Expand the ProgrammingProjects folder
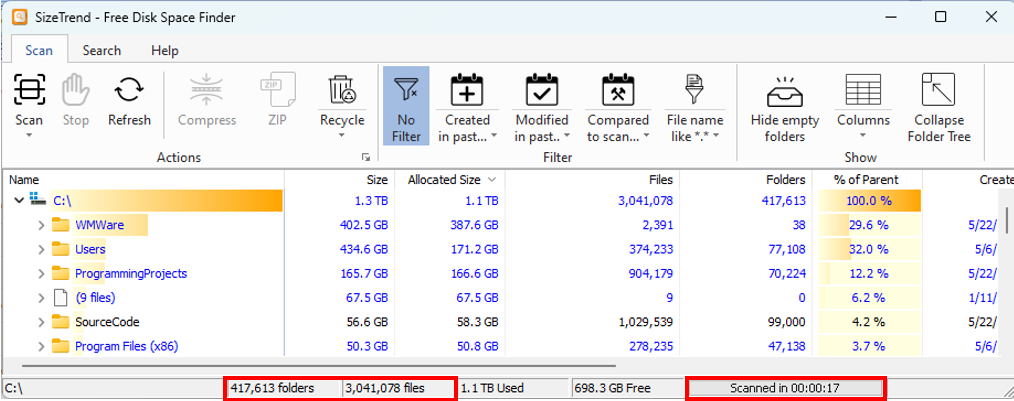 (41, 274)
